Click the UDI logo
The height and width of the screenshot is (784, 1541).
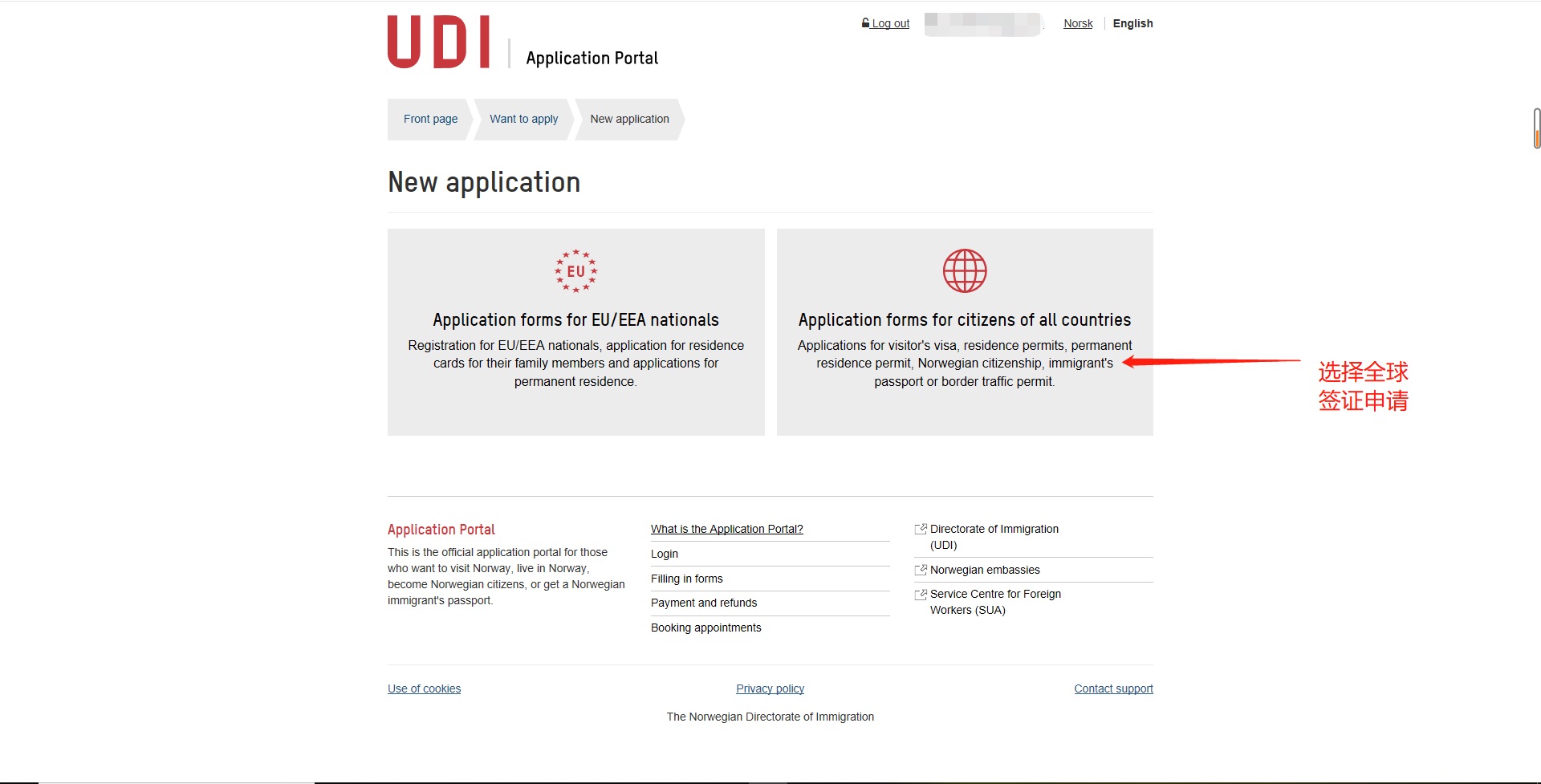coord(438,42)
